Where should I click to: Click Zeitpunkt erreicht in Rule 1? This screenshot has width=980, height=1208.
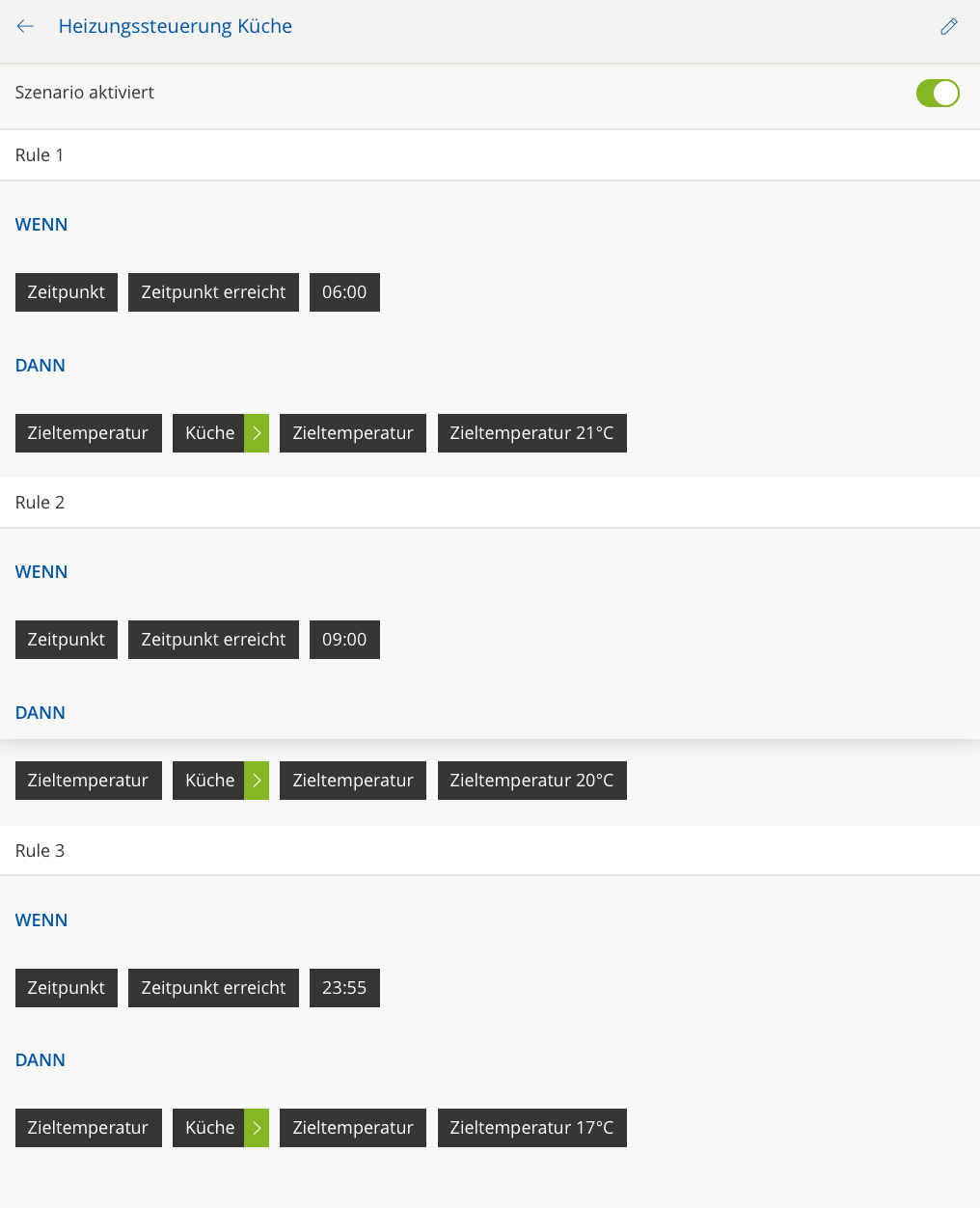(x=213, y=292)
